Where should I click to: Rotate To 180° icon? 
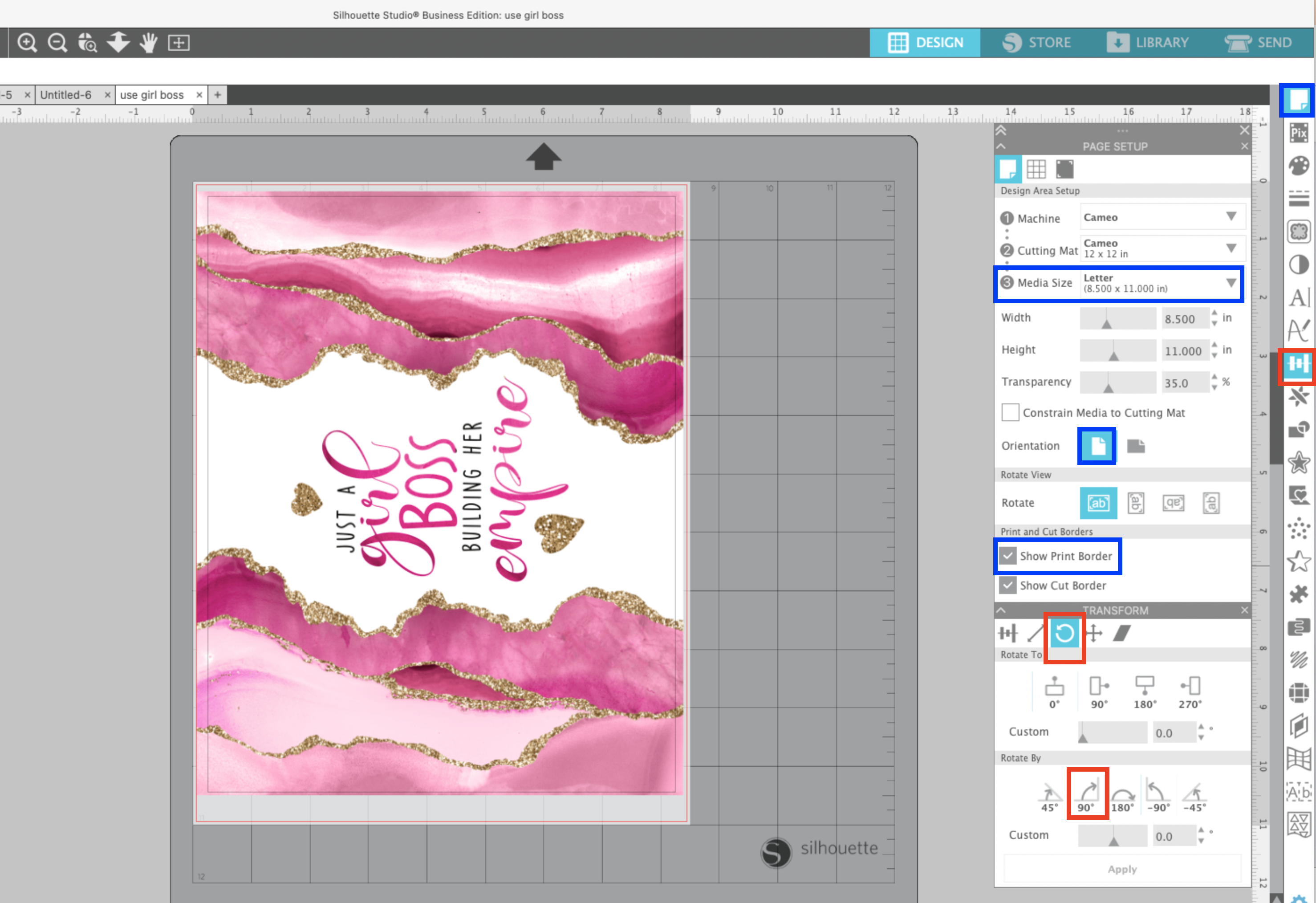(x=1145, y=692)
